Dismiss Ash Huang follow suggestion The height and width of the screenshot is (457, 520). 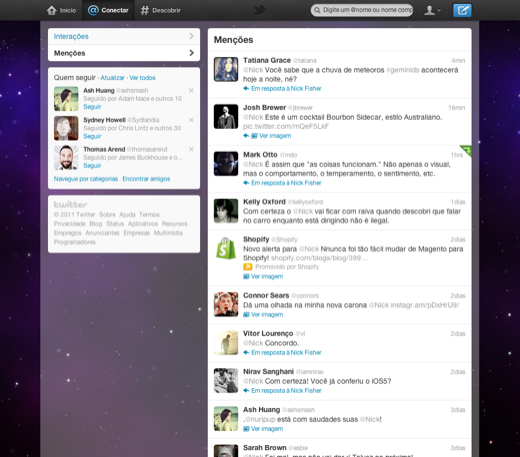[x=191, y=90]
